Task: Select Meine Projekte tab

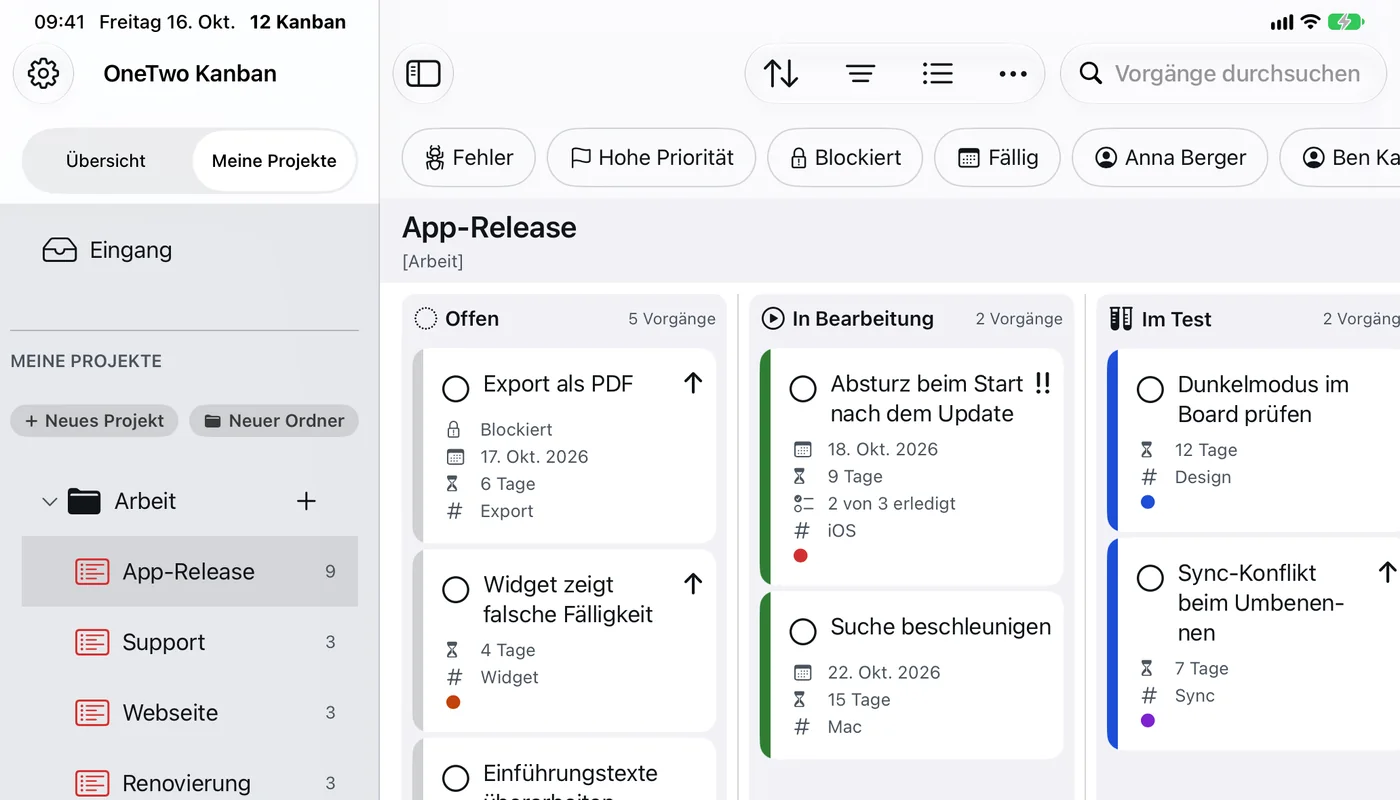Action: 274,160
